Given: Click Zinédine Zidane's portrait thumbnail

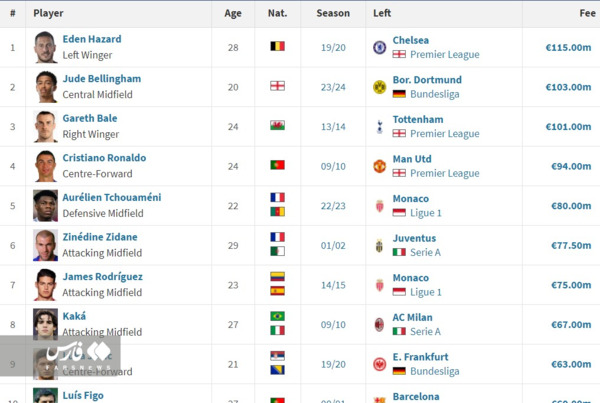Looking at the screenshot, I should (45, 245).
